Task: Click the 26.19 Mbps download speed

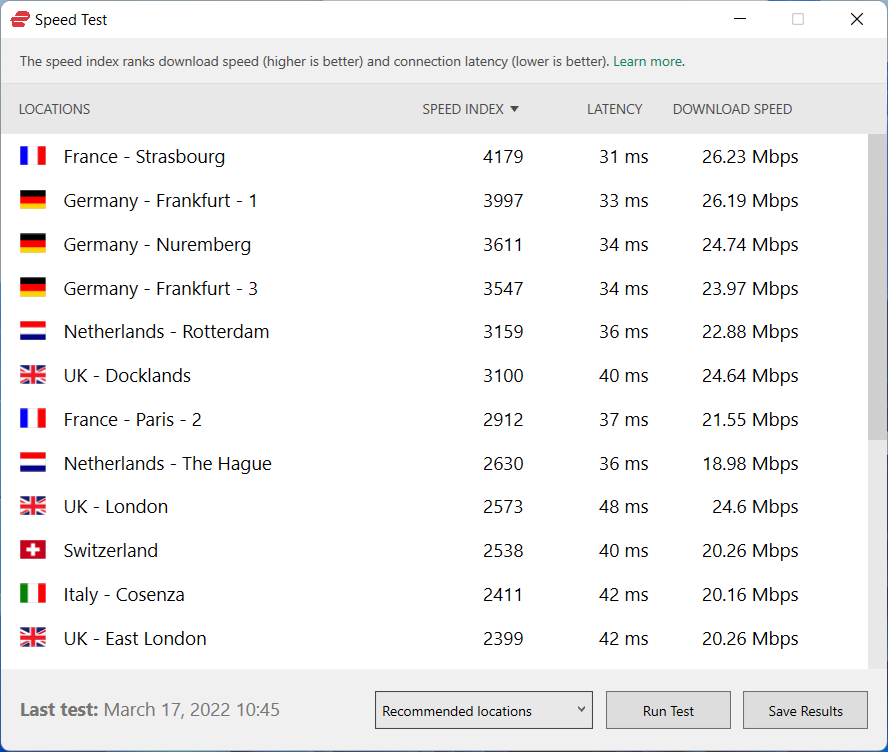Action: (x=750, y=200)
